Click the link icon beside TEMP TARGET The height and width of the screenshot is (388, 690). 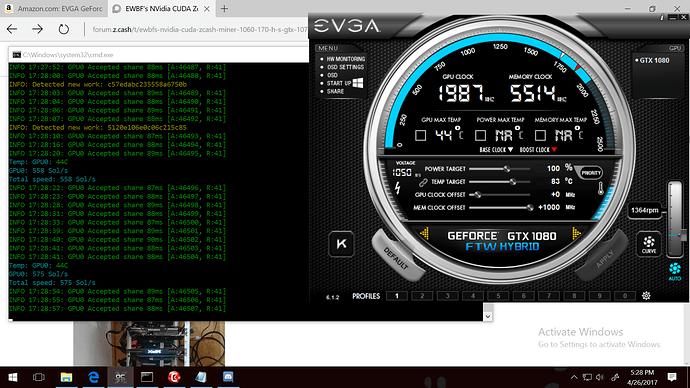tap(423, 182)
